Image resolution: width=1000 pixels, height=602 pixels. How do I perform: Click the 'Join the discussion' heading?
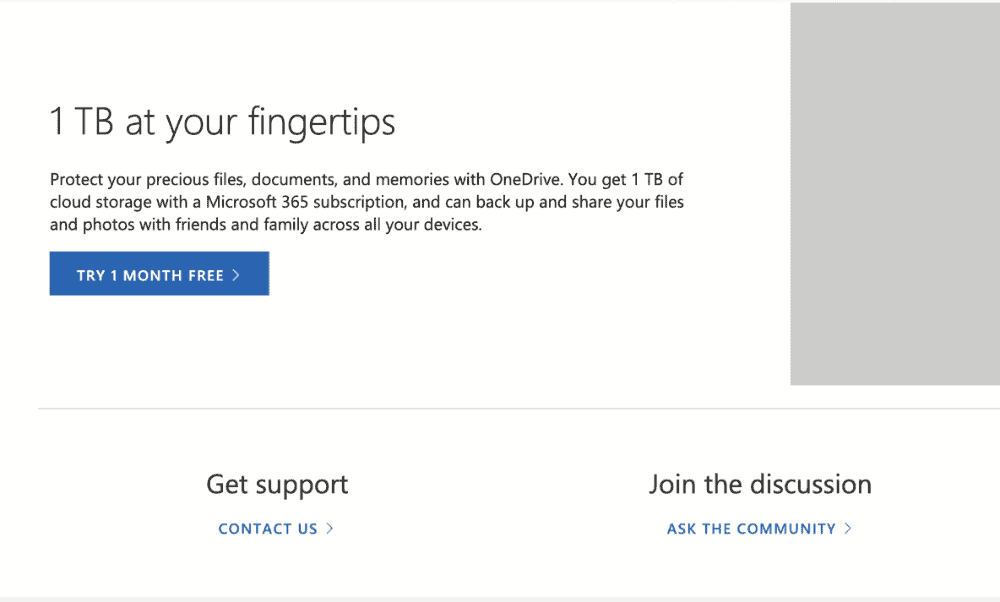[760, 484]
